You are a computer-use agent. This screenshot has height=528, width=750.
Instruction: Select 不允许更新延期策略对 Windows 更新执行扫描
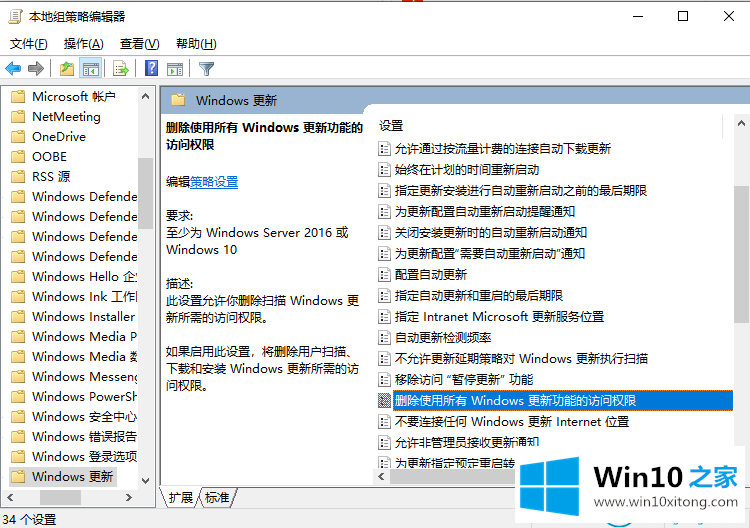click(x=521, y=359)
